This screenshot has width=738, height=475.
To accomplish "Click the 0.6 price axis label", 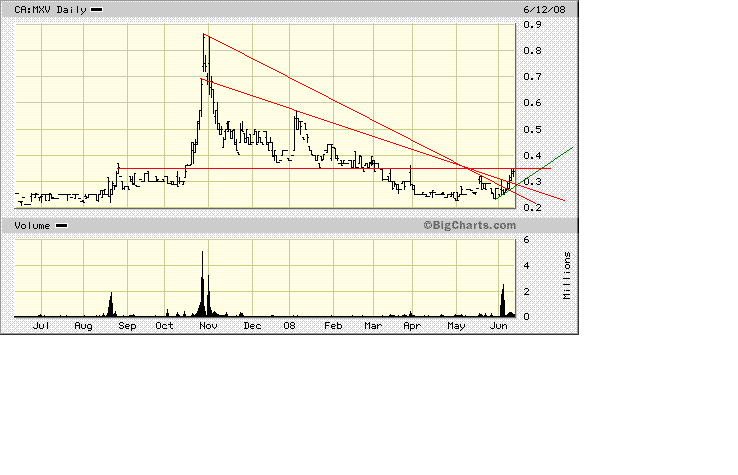I will 532,103.
